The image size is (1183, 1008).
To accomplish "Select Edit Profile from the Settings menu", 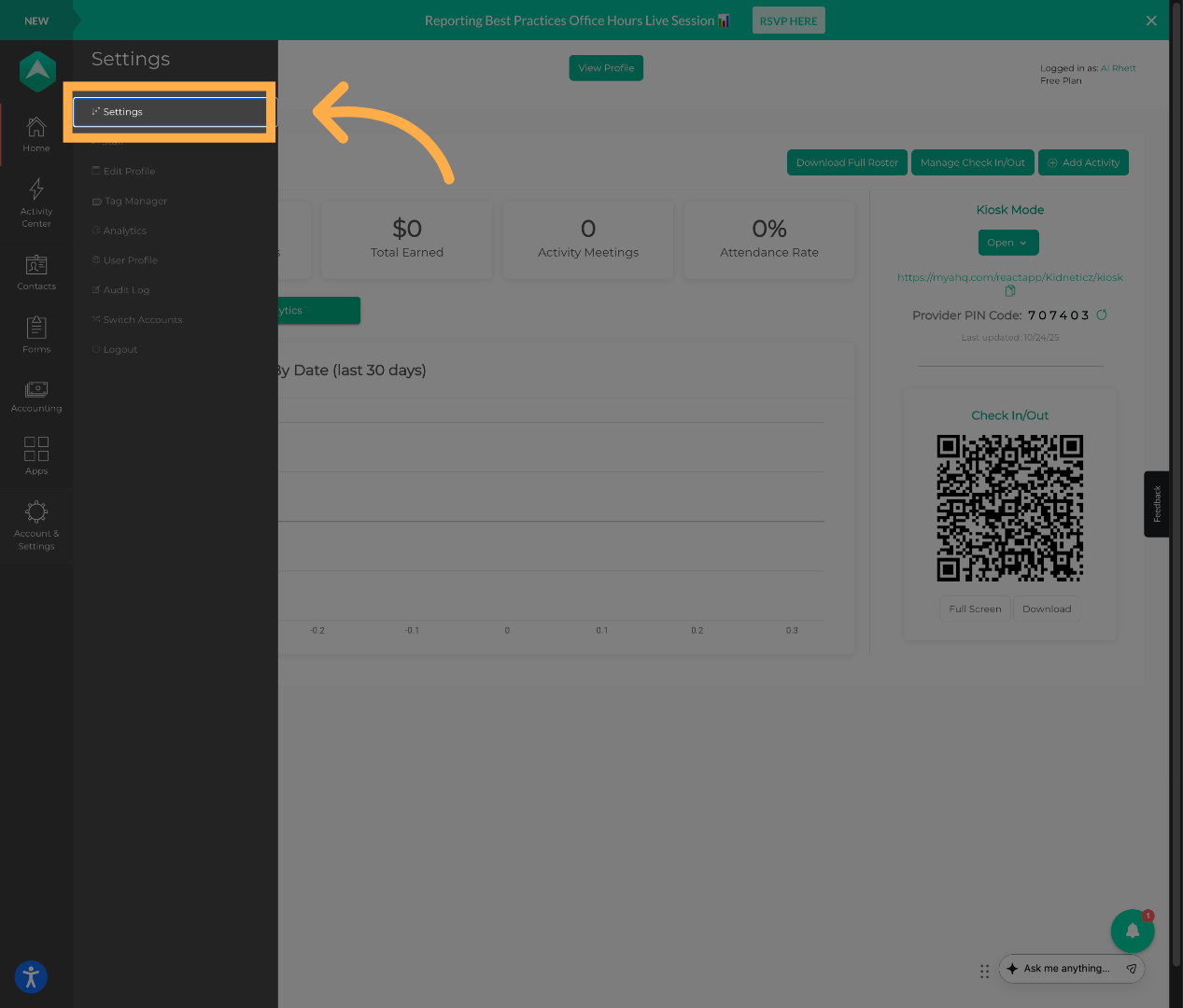I will point(127,171).
